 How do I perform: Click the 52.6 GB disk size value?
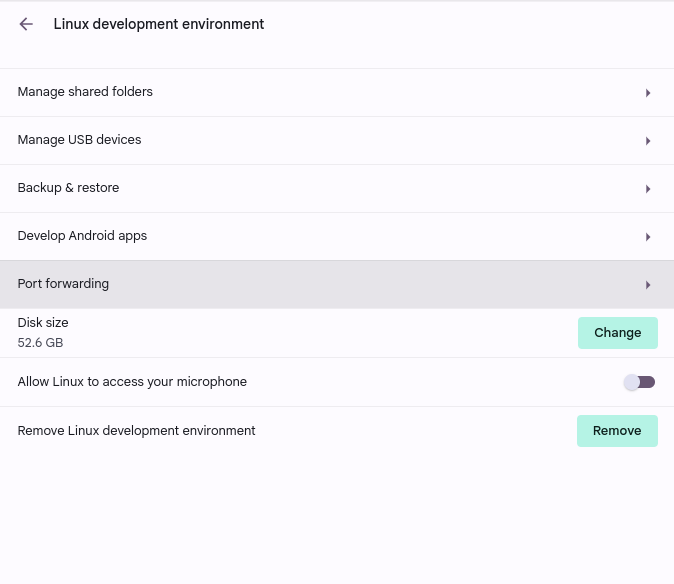(40, 343)
